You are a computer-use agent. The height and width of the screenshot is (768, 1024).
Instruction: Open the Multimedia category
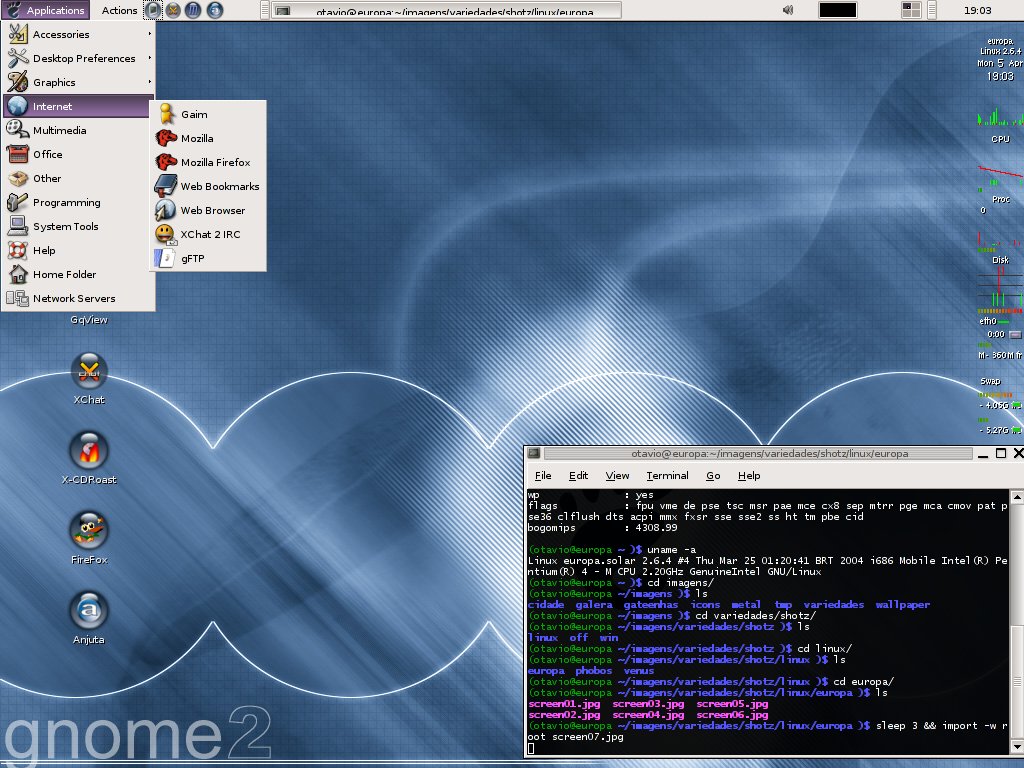tap(78, 130)
